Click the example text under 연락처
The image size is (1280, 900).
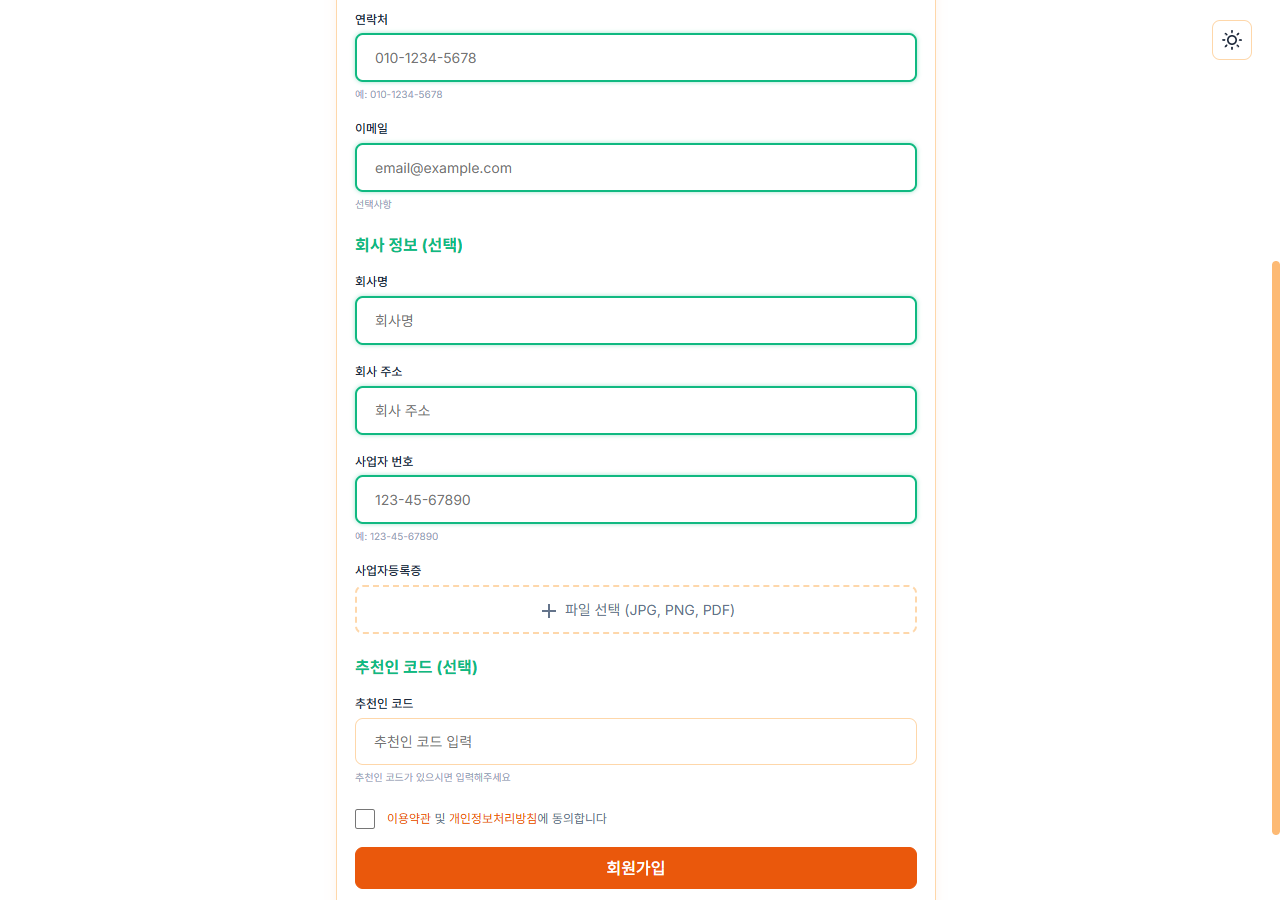click(399, 94)
